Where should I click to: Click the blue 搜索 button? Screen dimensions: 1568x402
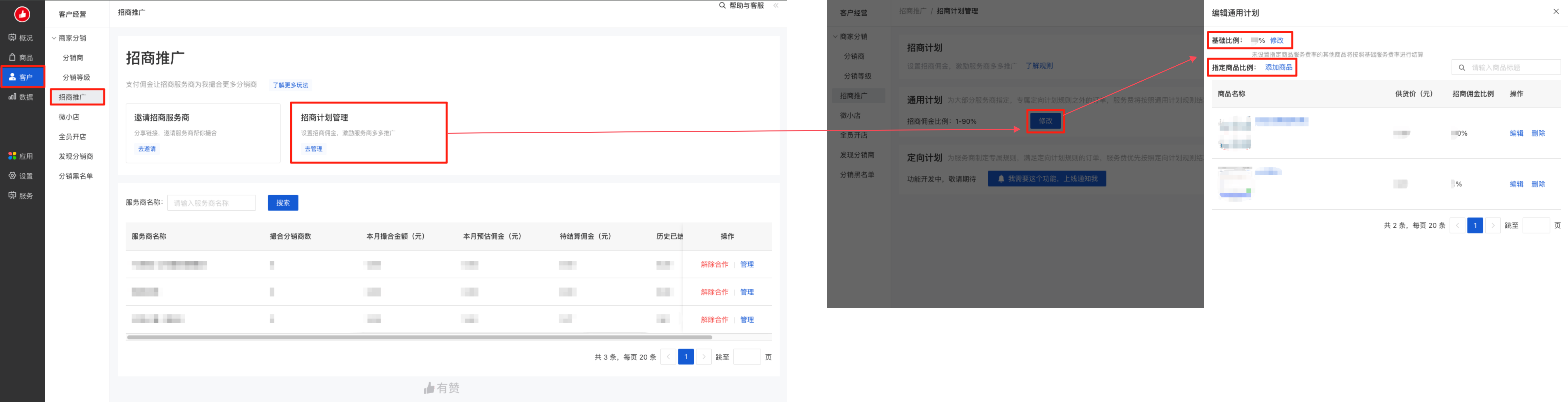coord(283,203)
